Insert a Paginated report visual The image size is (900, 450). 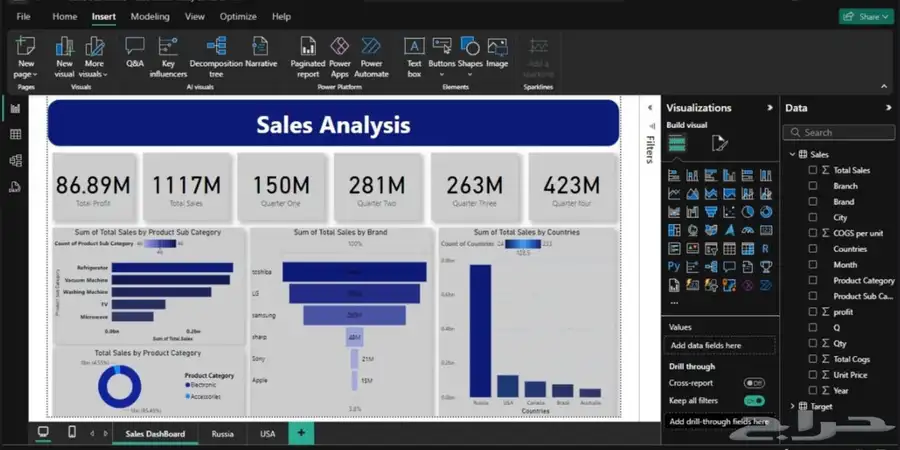tap(308, 57)
